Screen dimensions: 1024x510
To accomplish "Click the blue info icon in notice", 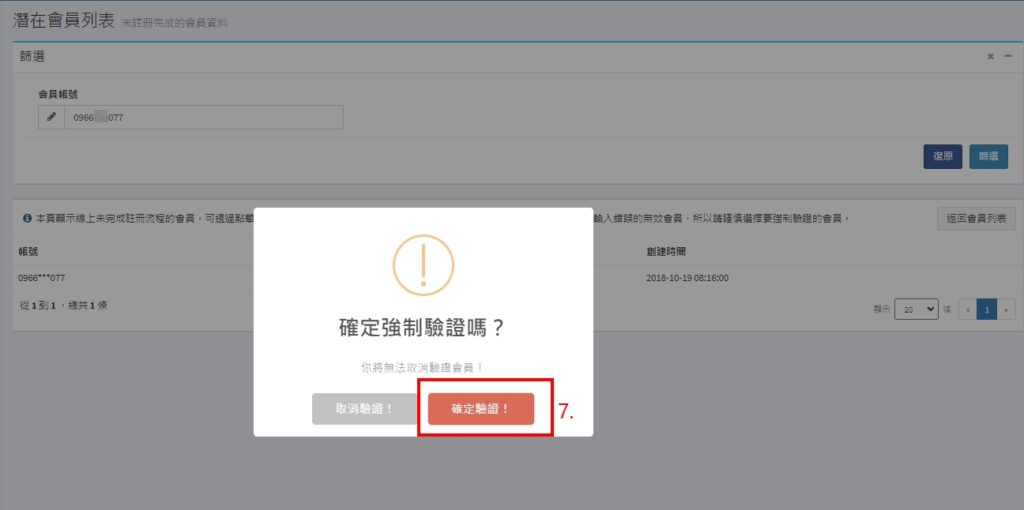I will 26,218.
